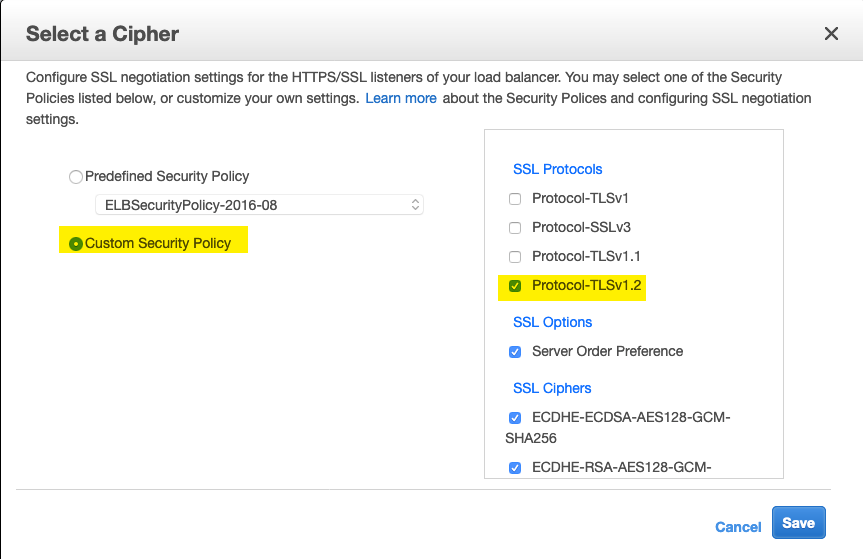Uncheck the ECDHE-RSA-AES128-GCM cipher checkbox
This screenshot has width=863, height=559.
[x=515, y=468]
